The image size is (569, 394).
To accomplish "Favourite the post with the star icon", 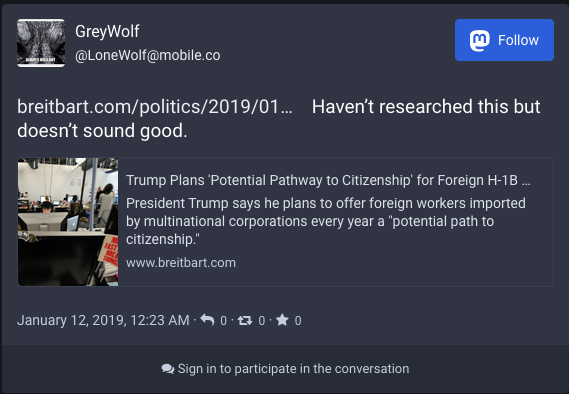I will (282, 320).
